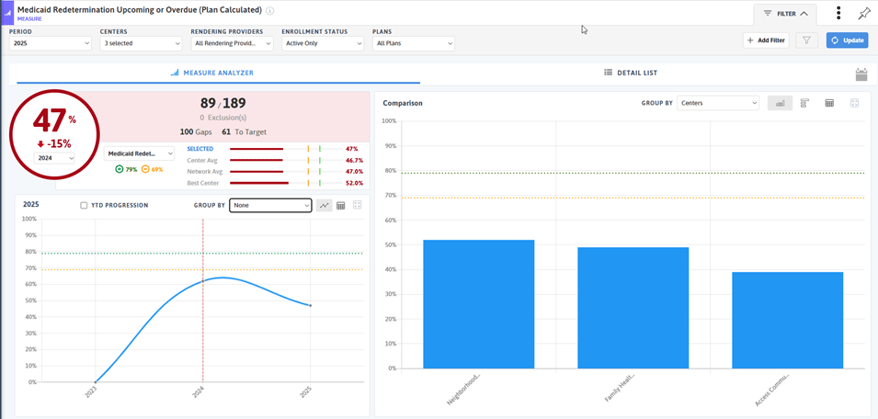
Task: Enable the YTD Progression checkbox
Action: point(84,205)
